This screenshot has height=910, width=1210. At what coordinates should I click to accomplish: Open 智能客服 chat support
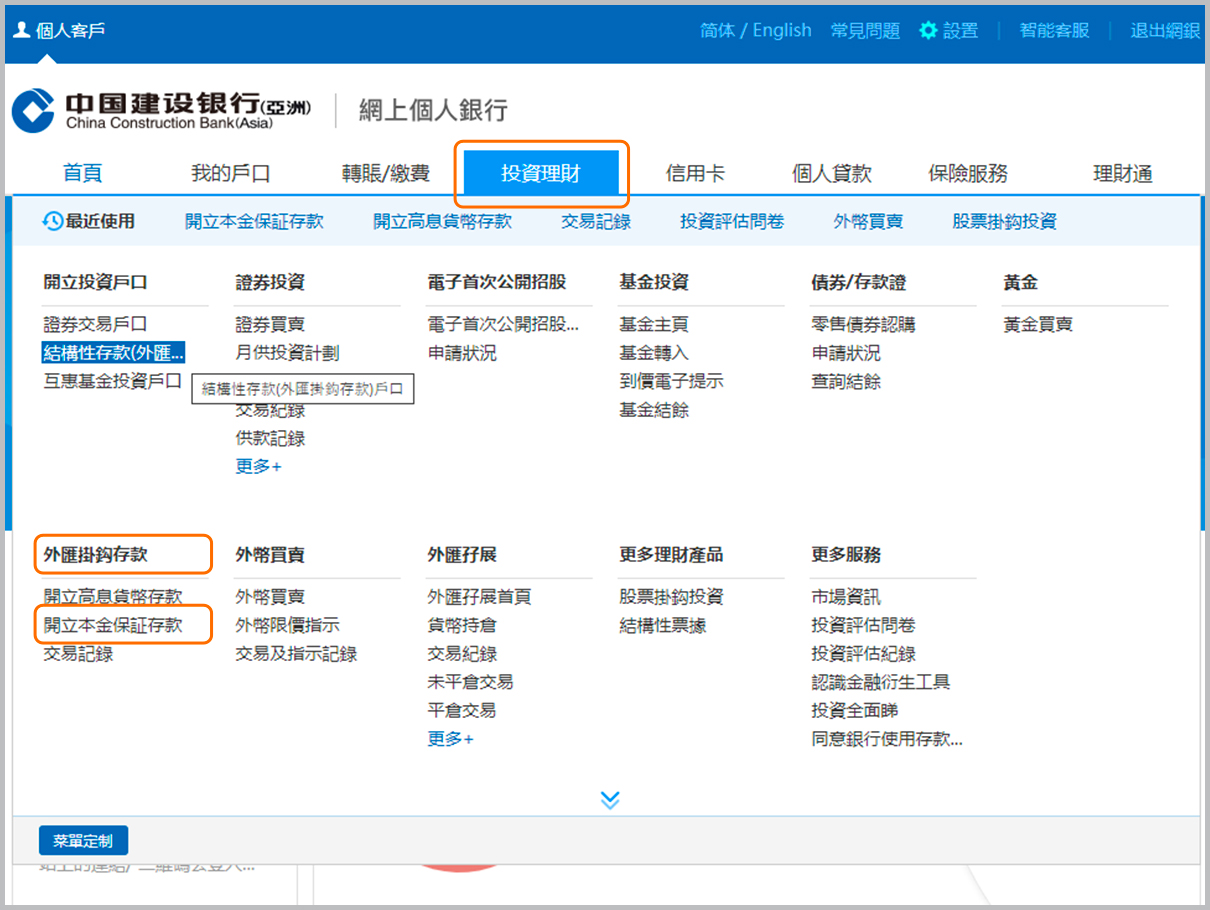coord(1054,31)
